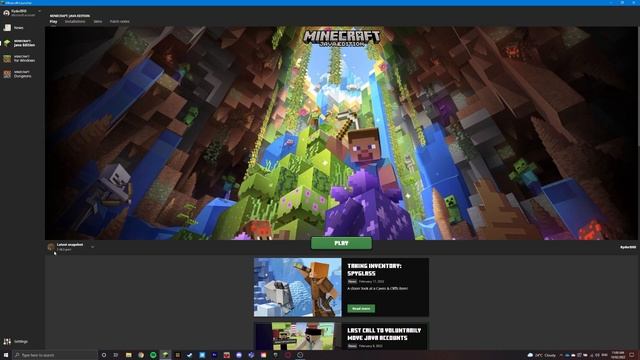Click the account avatar icon
Image resolution: width=640 pixels, height=360 pixels.
tap(6, 13)
